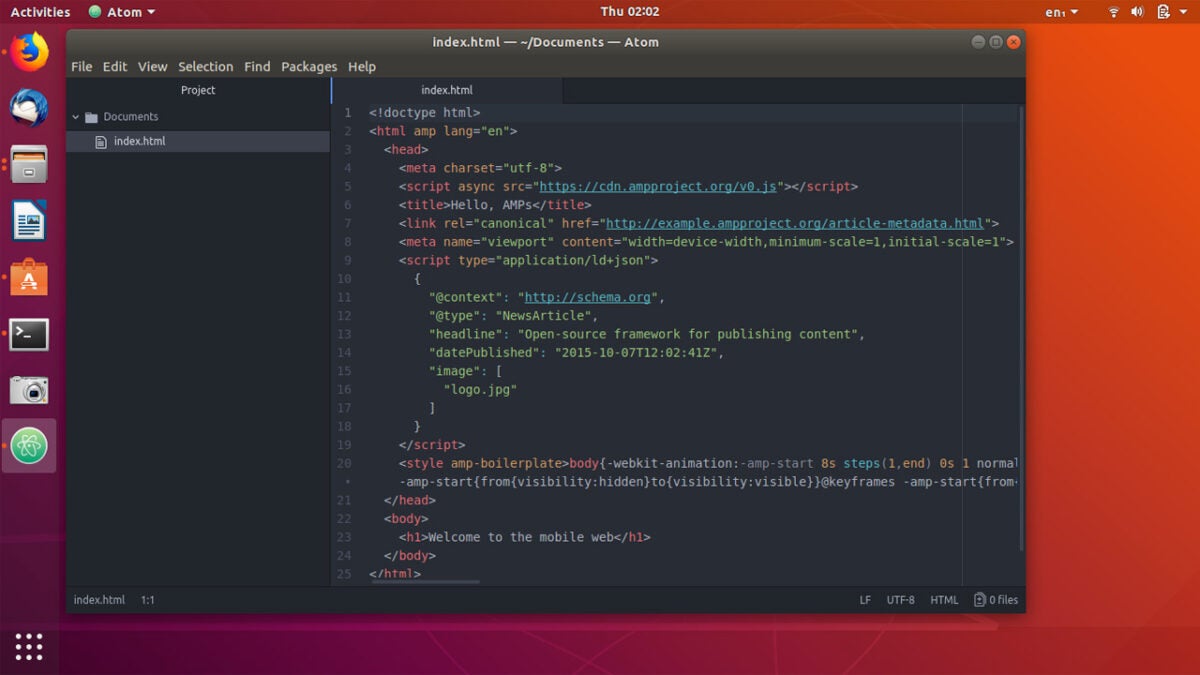The width and height of the screenshot is (1200, 675).
Task: Open the Packages menu
Action: point(309,66)
